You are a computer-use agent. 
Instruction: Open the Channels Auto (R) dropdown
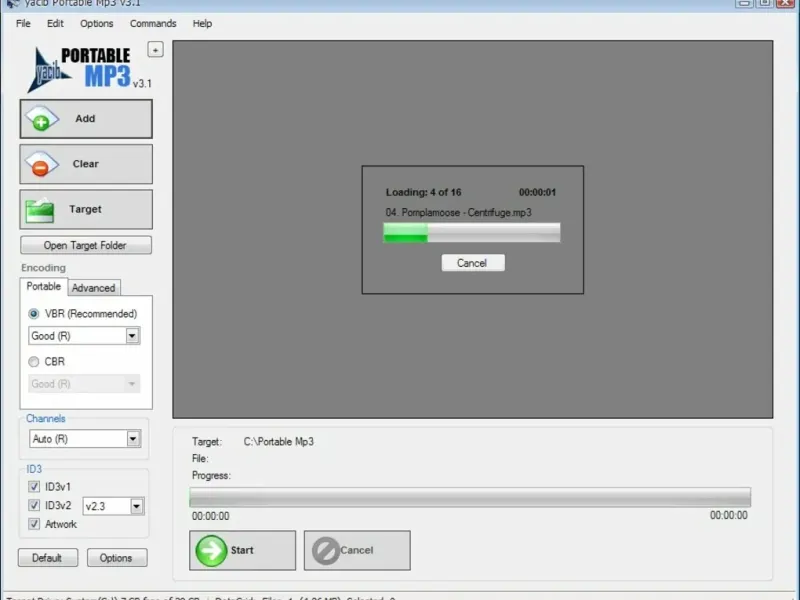(x=85, y=439)
